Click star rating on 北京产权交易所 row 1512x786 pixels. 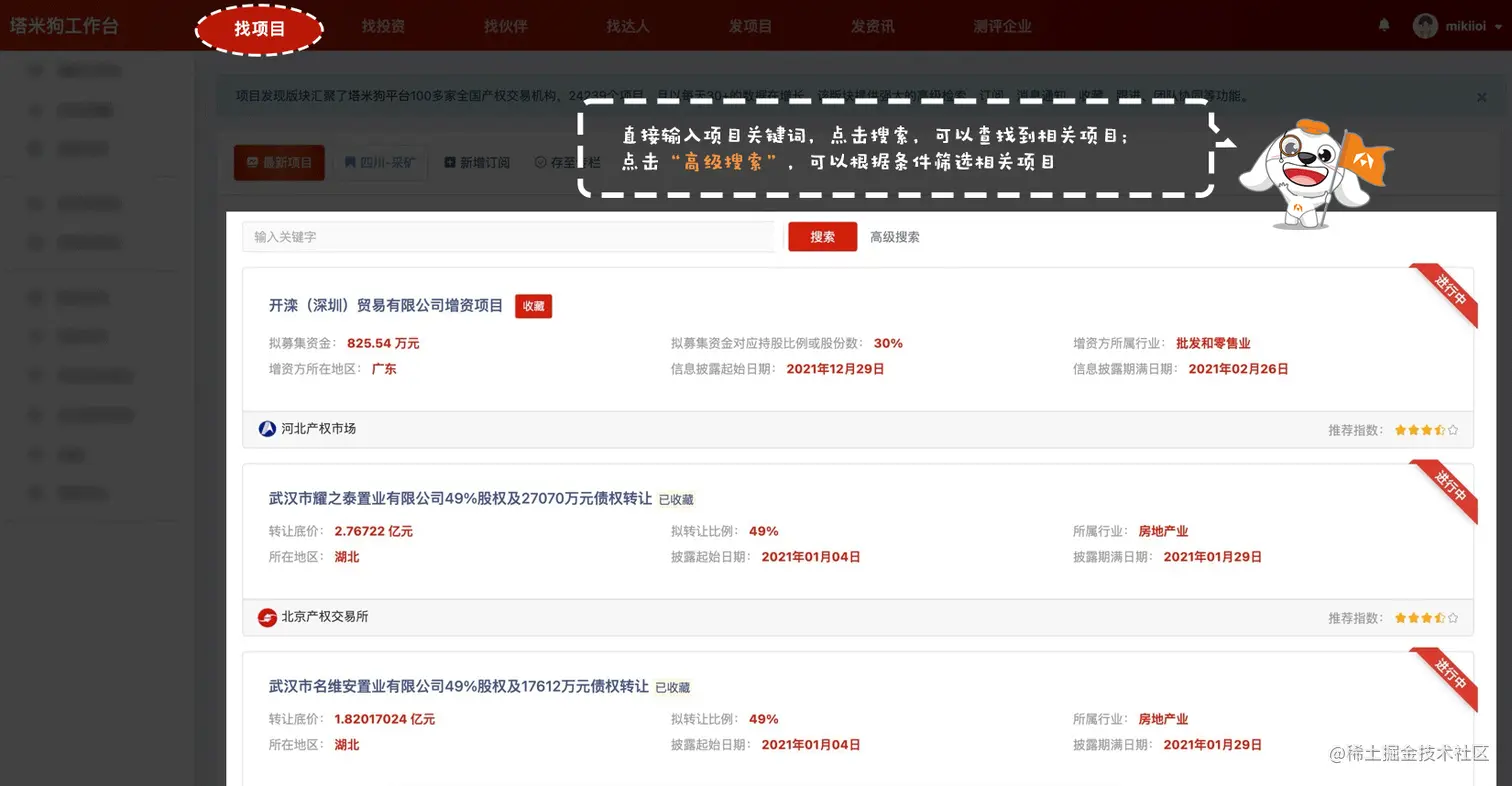tap(1426, 618)
